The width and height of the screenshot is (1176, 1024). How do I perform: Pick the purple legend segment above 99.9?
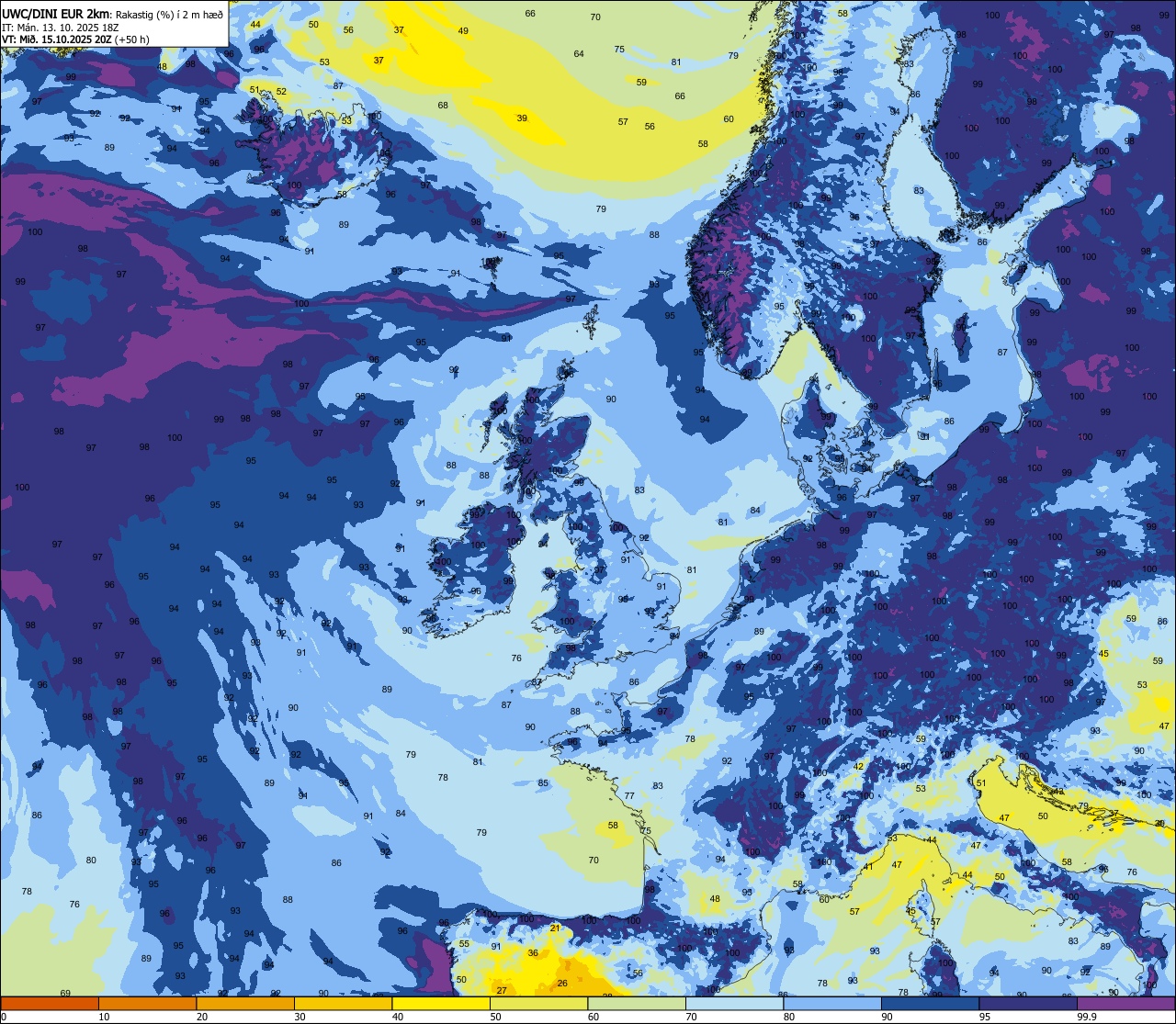1125,1003
